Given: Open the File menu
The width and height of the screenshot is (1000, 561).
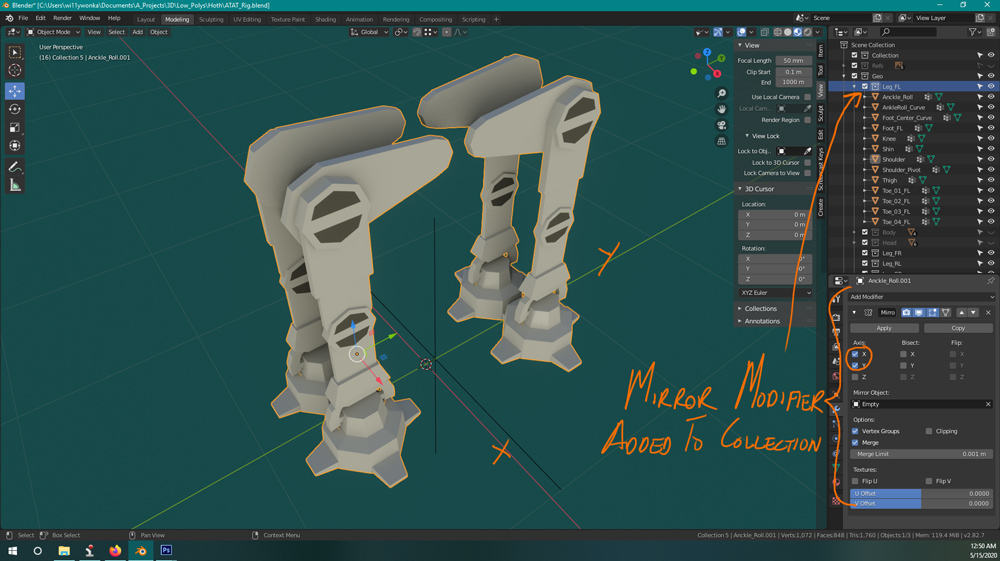Looking at the screenshot, I should coord(23,18).
